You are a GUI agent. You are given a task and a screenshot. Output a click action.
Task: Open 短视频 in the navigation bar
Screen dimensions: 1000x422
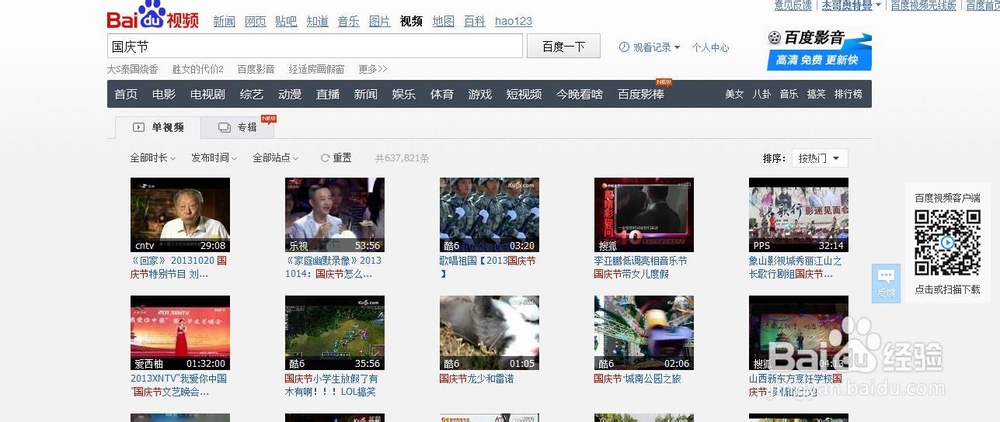(524, 94)
